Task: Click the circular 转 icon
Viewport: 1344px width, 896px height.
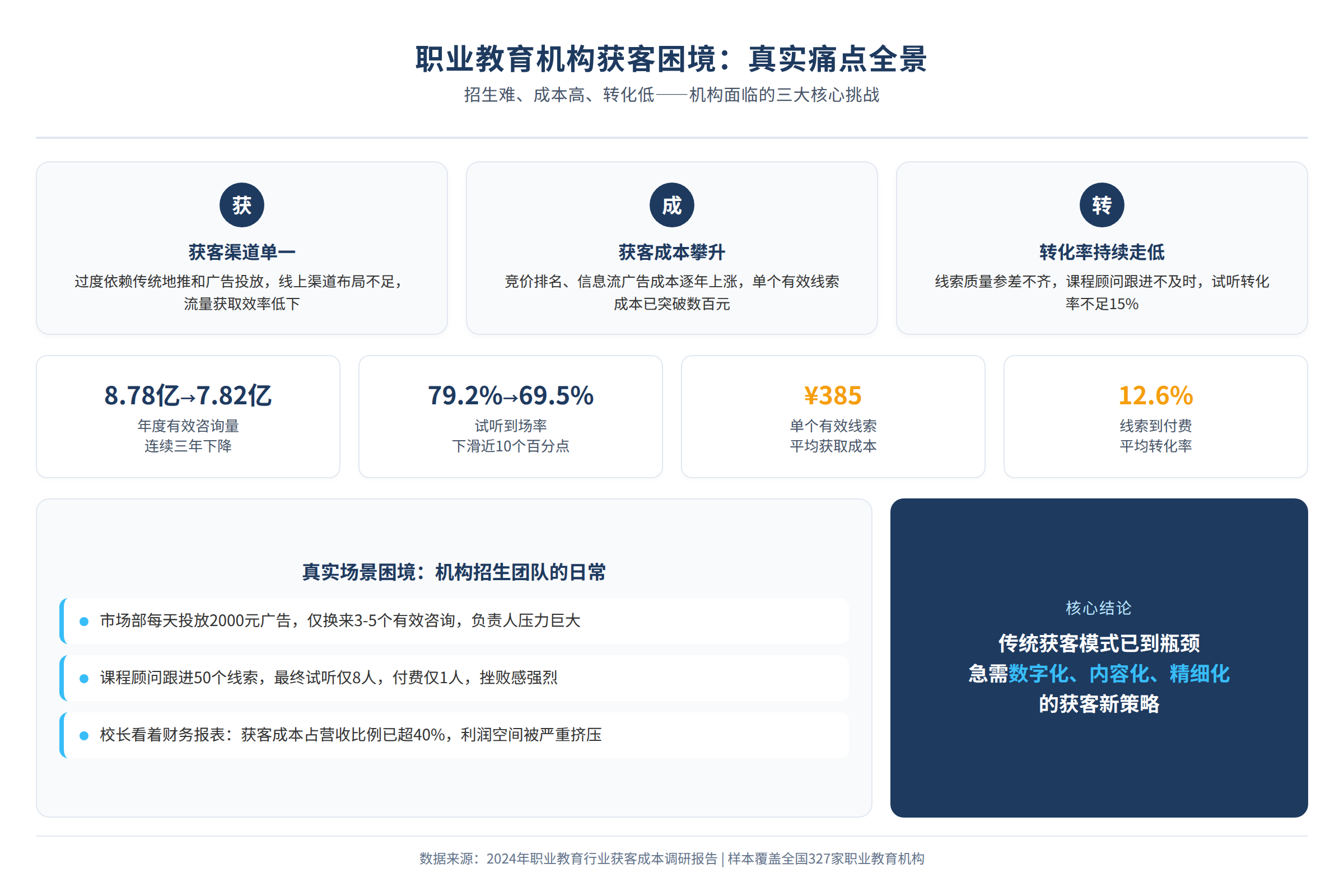Action: pyautogui.click(x=1102, y=204)
